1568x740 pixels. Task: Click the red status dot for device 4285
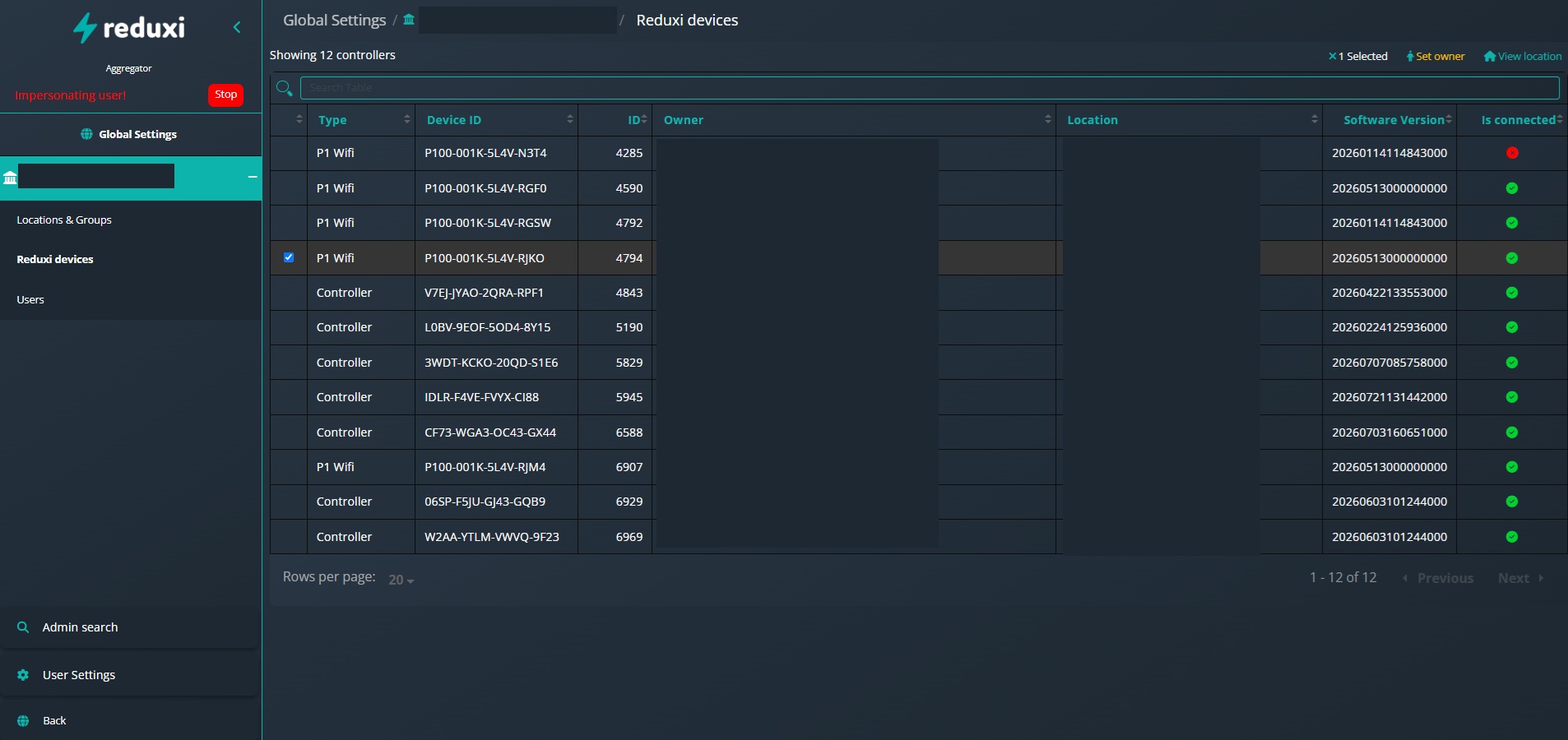pyautogui.click(x=1512, y=153)
